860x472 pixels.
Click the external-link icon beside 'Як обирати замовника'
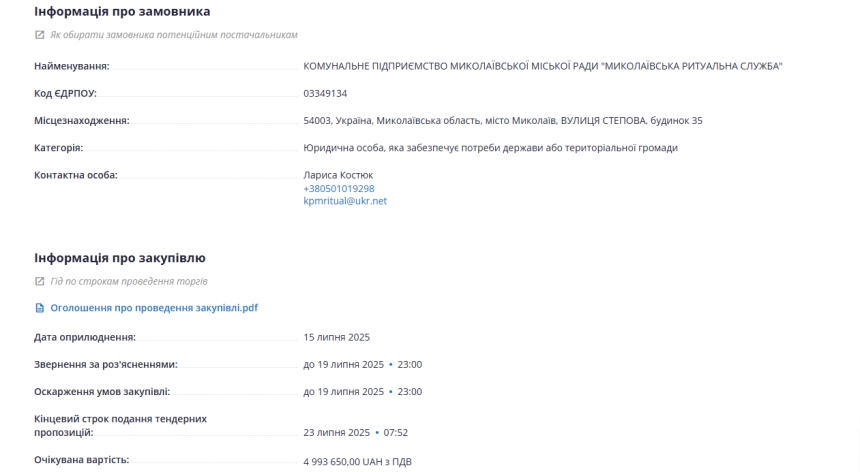pos(39,35)
